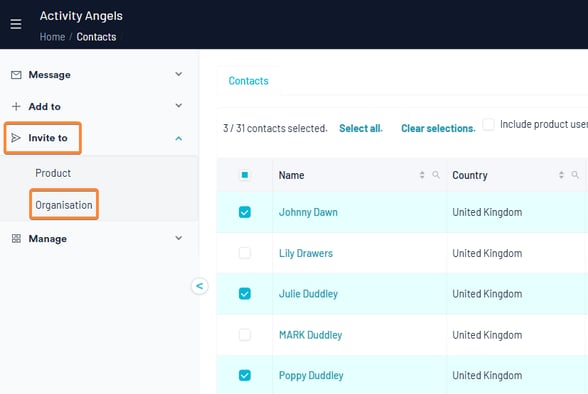Click the Manage grid icon
588x394 pixels.
pos(16,238)
